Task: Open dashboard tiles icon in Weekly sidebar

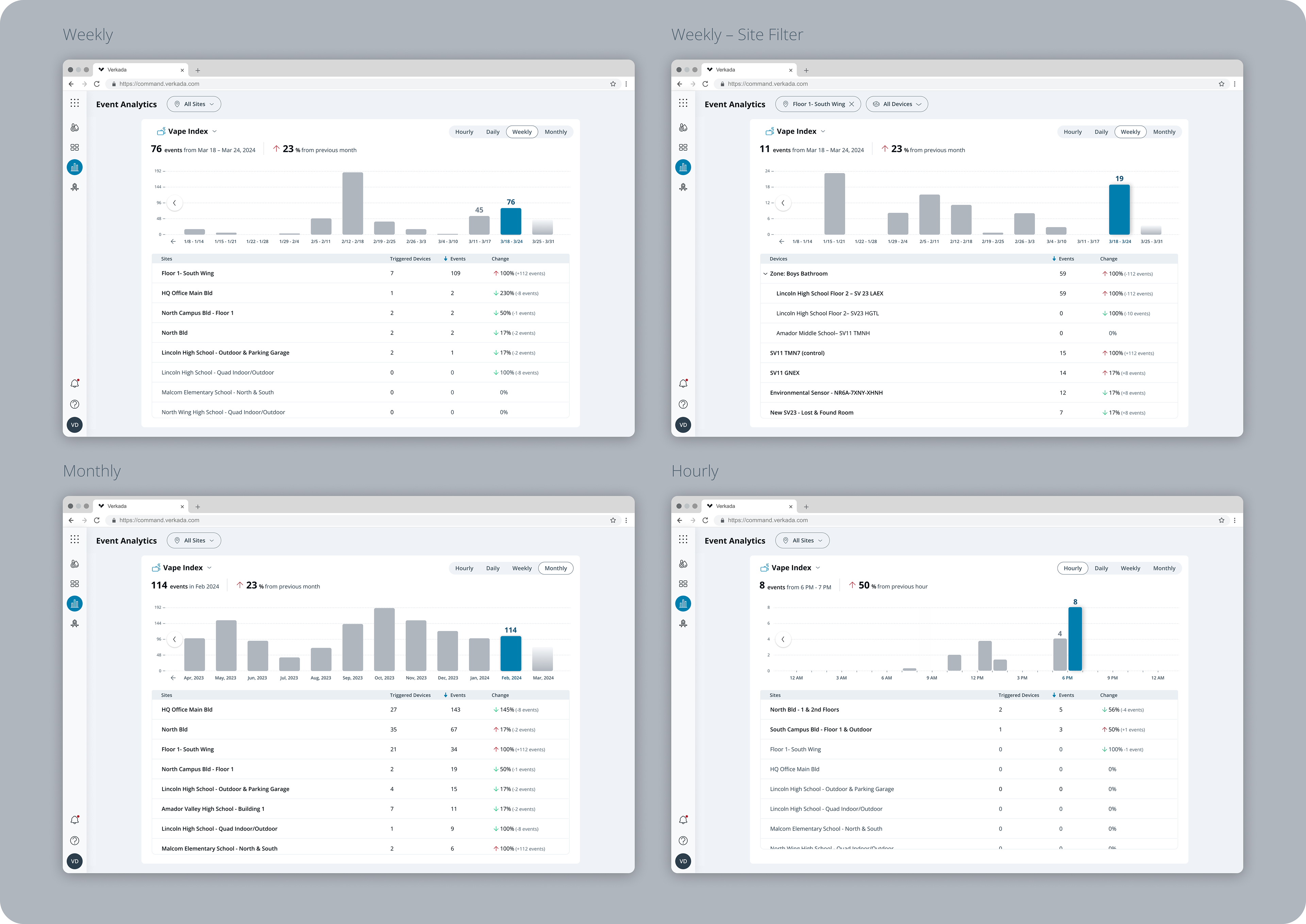Action: [74, 147]
